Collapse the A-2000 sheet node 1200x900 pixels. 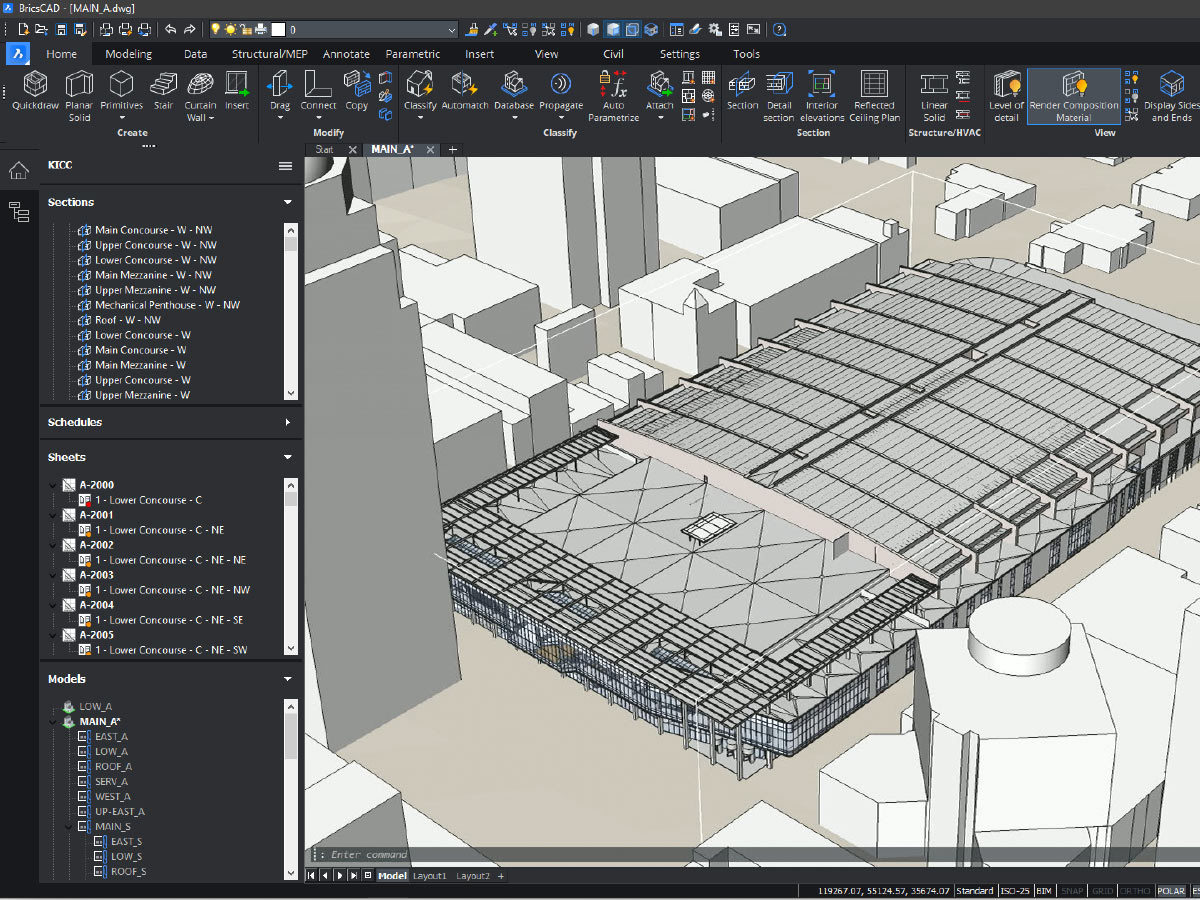coord(53,485)
